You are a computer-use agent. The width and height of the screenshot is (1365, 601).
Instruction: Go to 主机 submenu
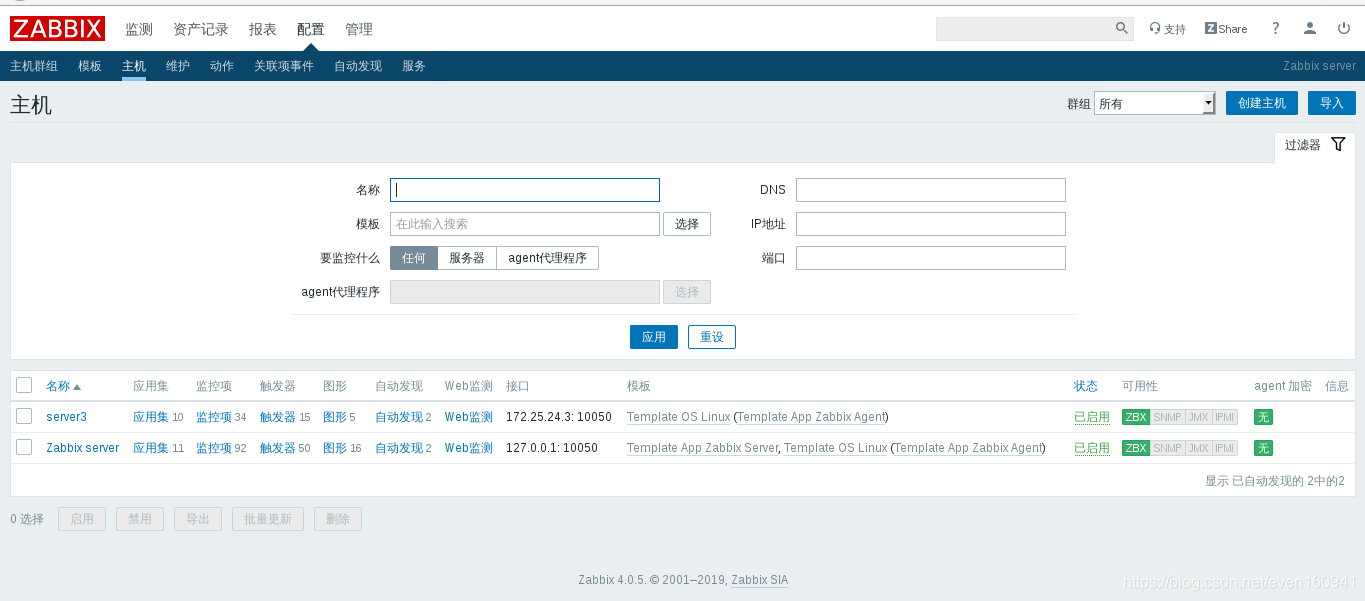pos(134,66)
